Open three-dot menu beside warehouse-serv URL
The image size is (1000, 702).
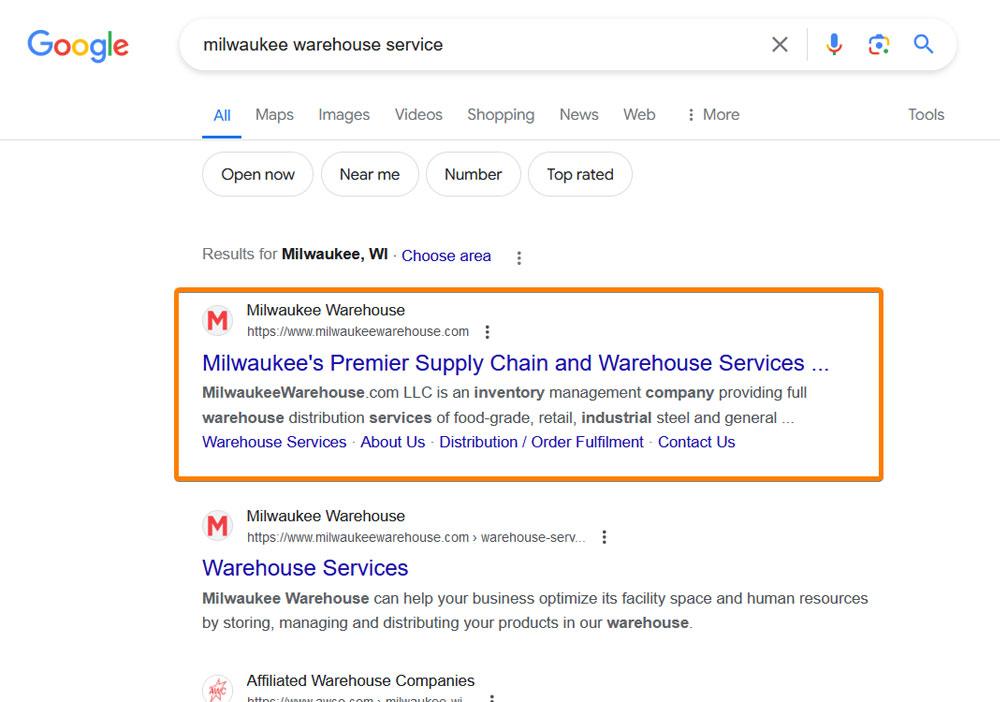[604, 537]
